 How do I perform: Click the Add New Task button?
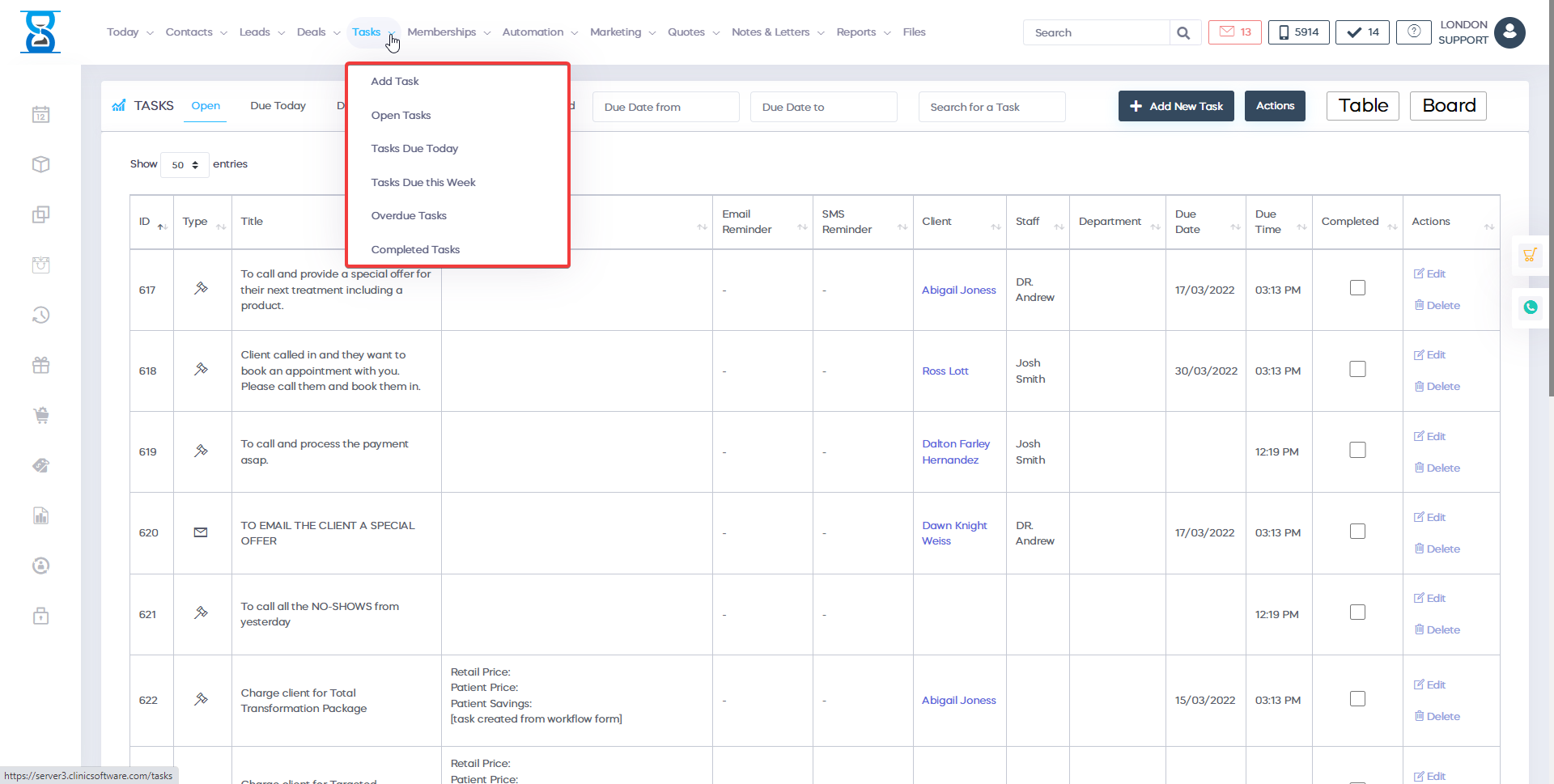(x=1175, y=106)
